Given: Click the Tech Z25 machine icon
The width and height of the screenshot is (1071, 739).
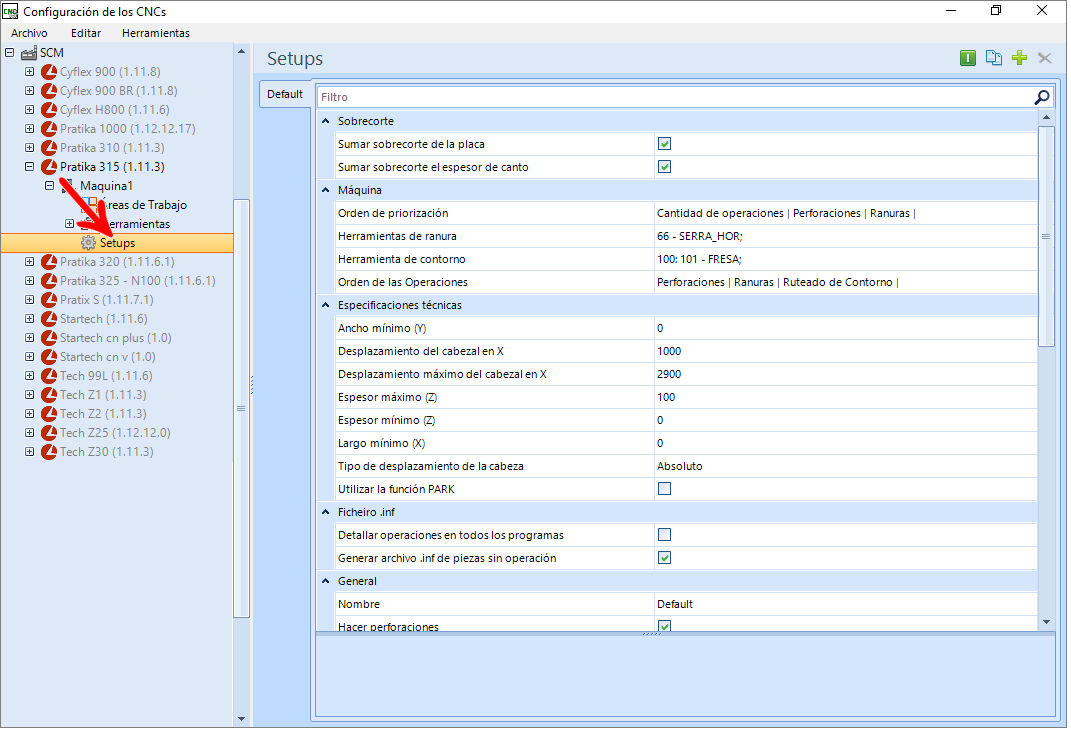Looking at the screenshot, I should [48, 432].
